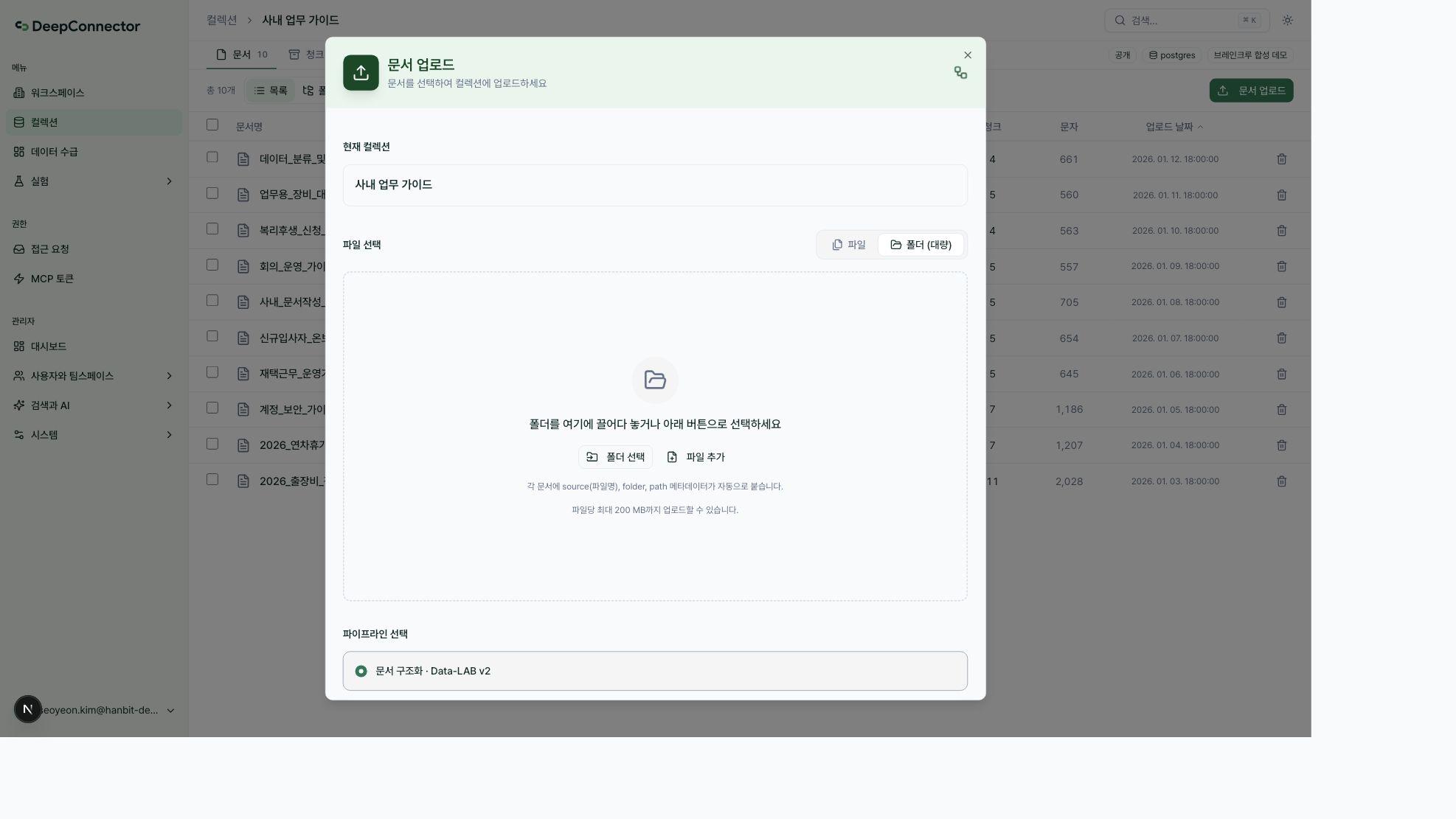Delete the document uploaded 2026. 01. 07.
The height and width of the screenshot is (819, 1456).
point(1281,338)
